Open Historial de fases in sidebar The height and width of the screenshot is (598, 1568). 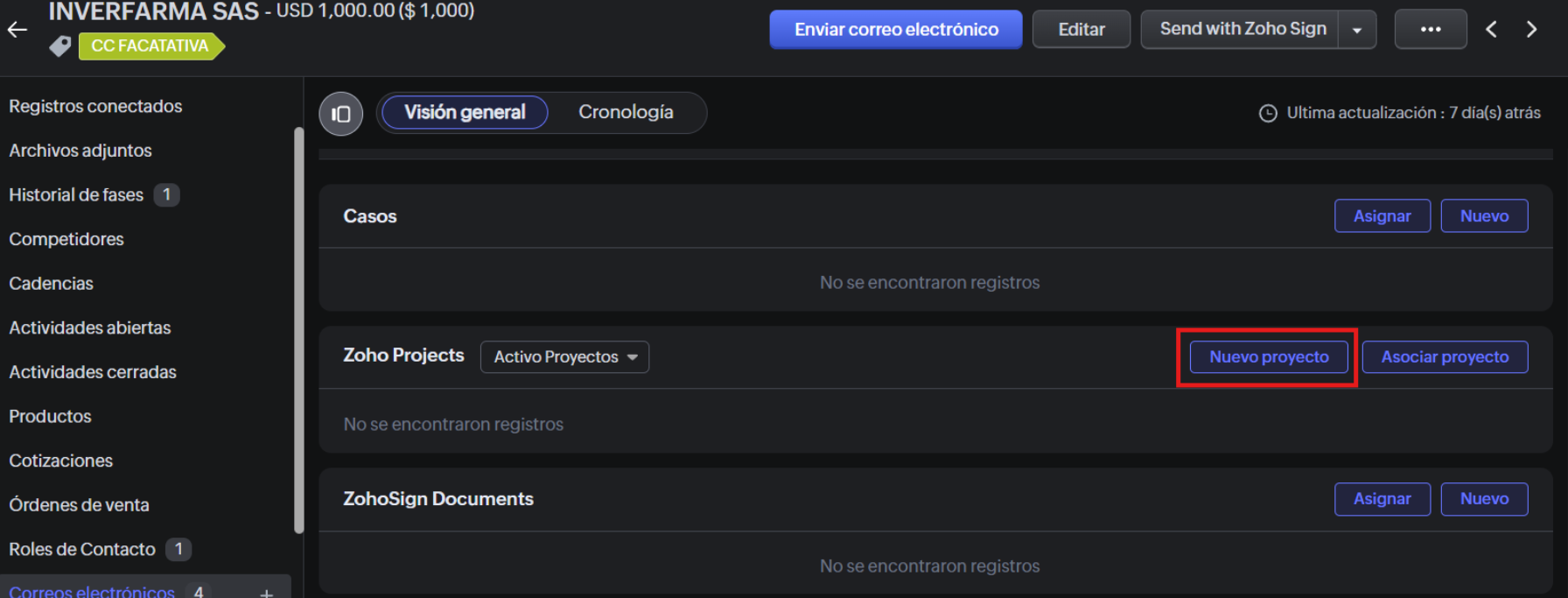click(76, 194)
